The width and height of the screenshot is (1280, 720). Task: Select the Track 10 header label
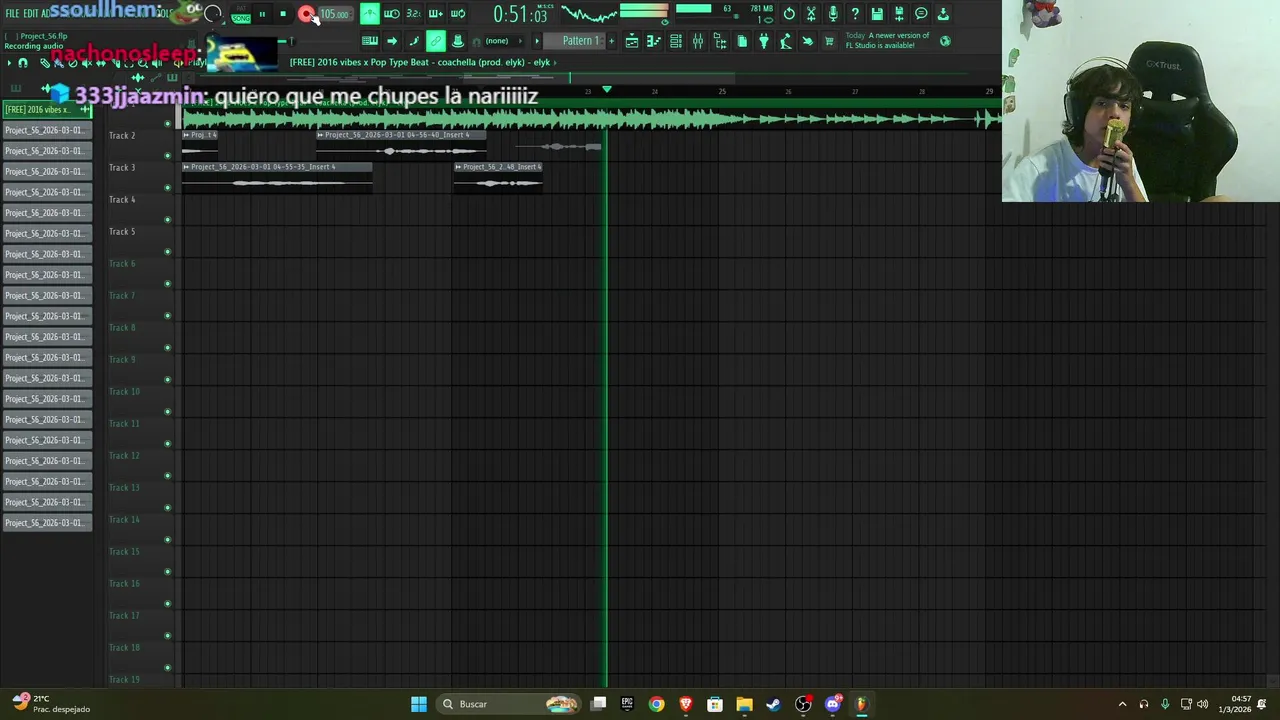coord(124,392)
